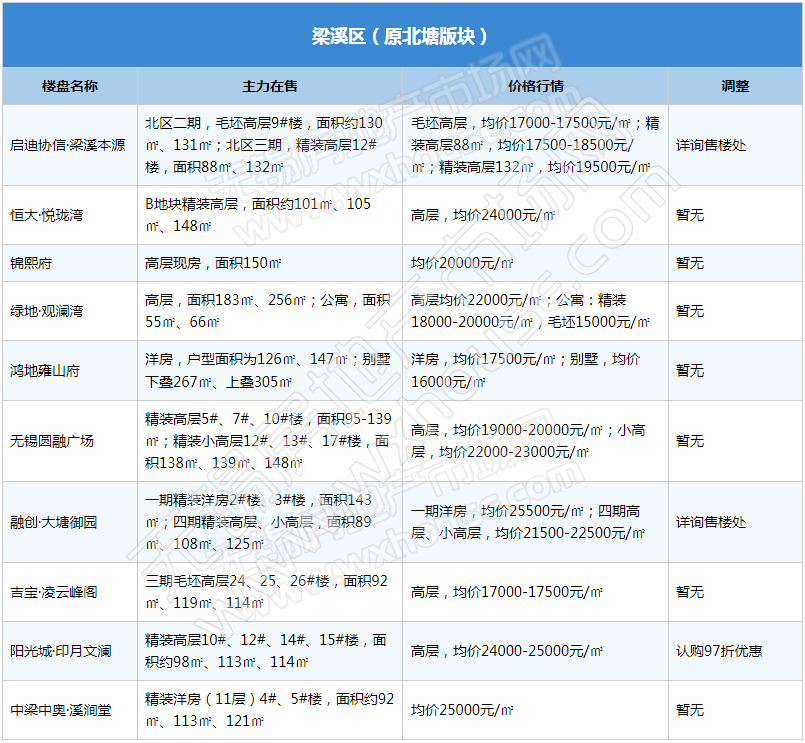Click the project name '无锡园融广场'
805x743 pixels.
[52, 441]
